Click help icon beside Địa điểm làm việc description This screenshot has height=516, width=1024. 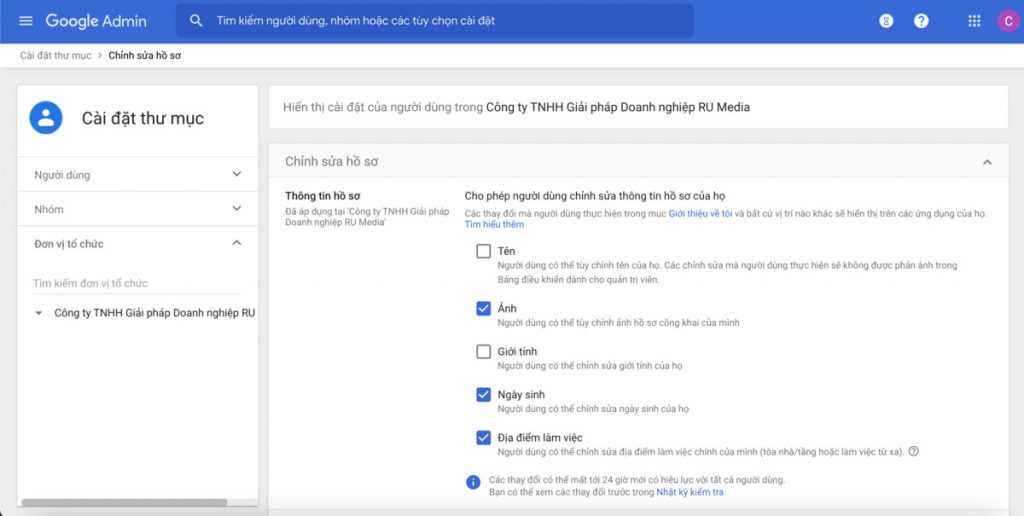[x=914, y=451]
